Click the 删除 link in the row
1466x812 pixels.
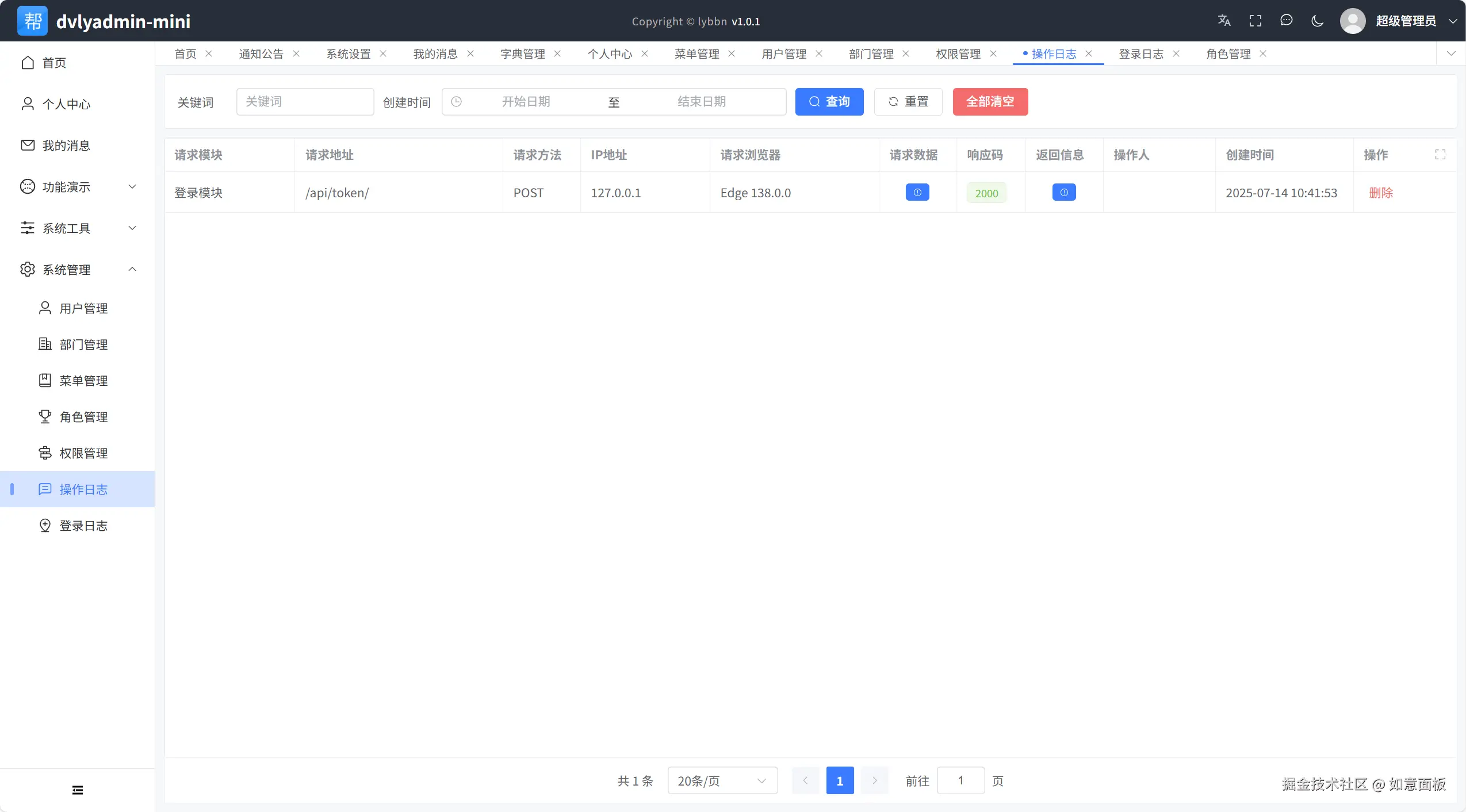click(x=1381, y=193)
